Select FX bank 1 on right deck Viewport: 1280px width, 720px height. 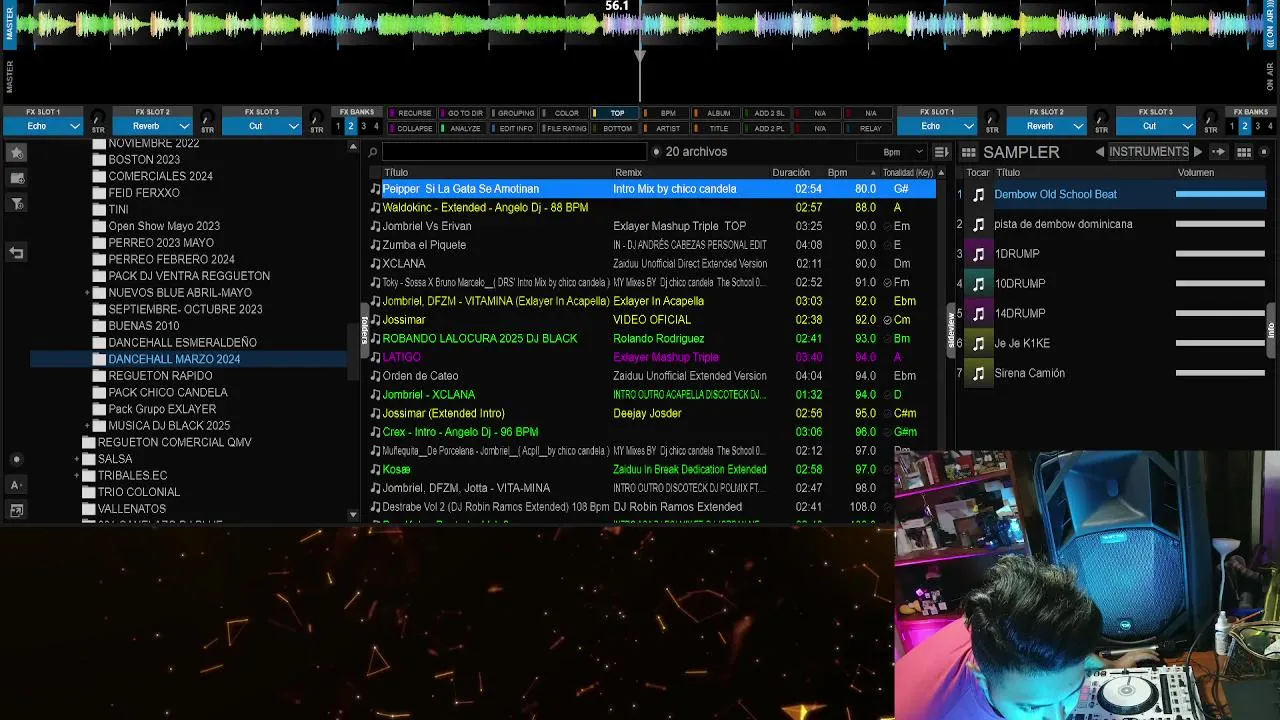[1232, 127]
